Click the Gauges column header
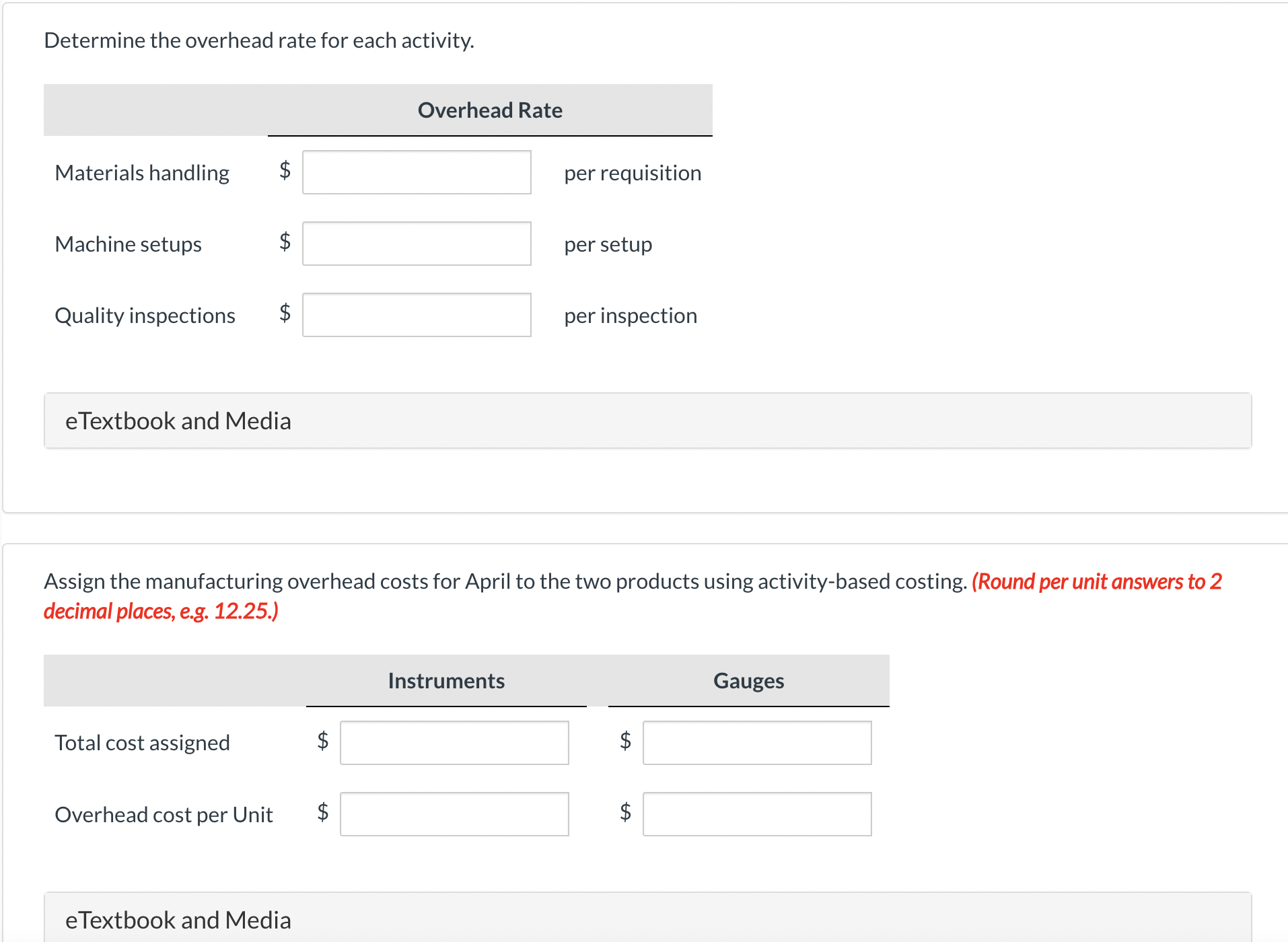Screen dimensions: 1288x942 click(748, 681)
